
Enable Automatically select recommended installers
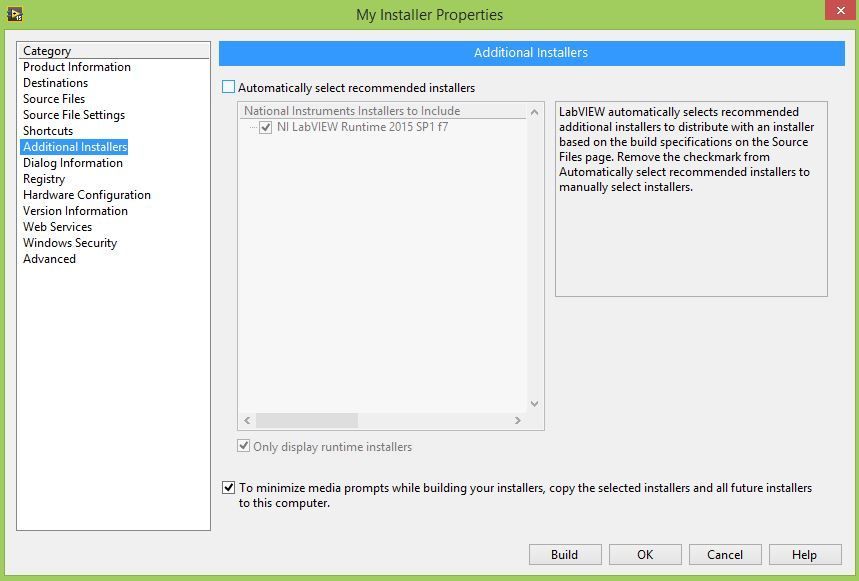tap(228, 87)
